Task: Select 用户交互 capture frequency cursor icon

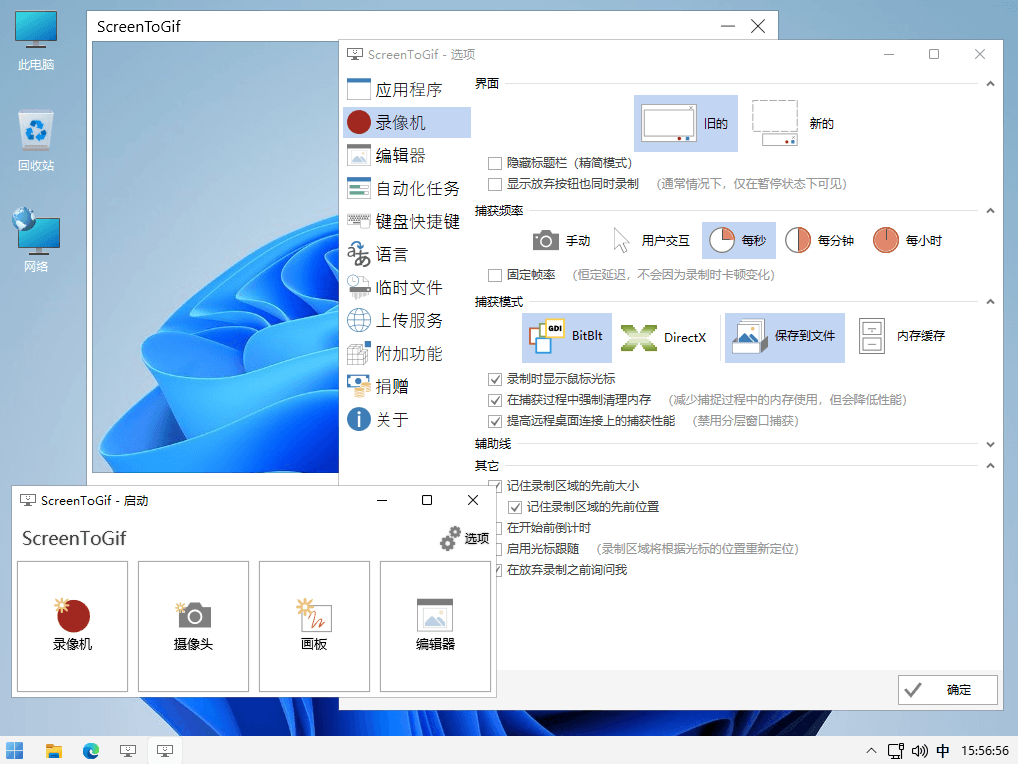Action: tap(621, 241)
